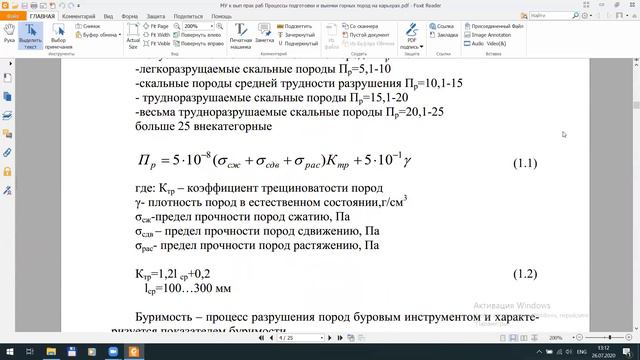Zoom out with ribbon magnifier minus
The image size is (640, 360).
click(x=177, y=26)
